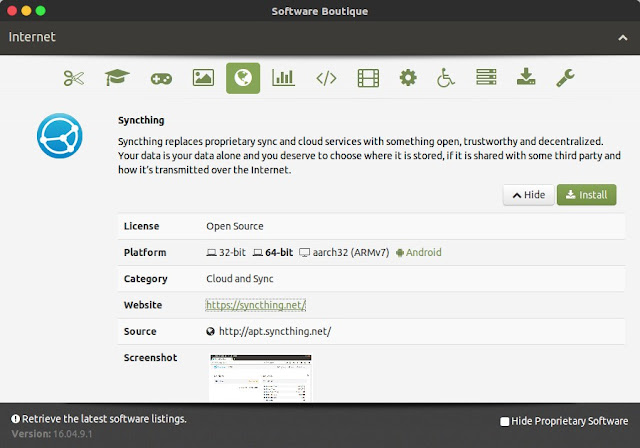Click the exclamation icon near Retrieve listings

[x=16, y=419]
